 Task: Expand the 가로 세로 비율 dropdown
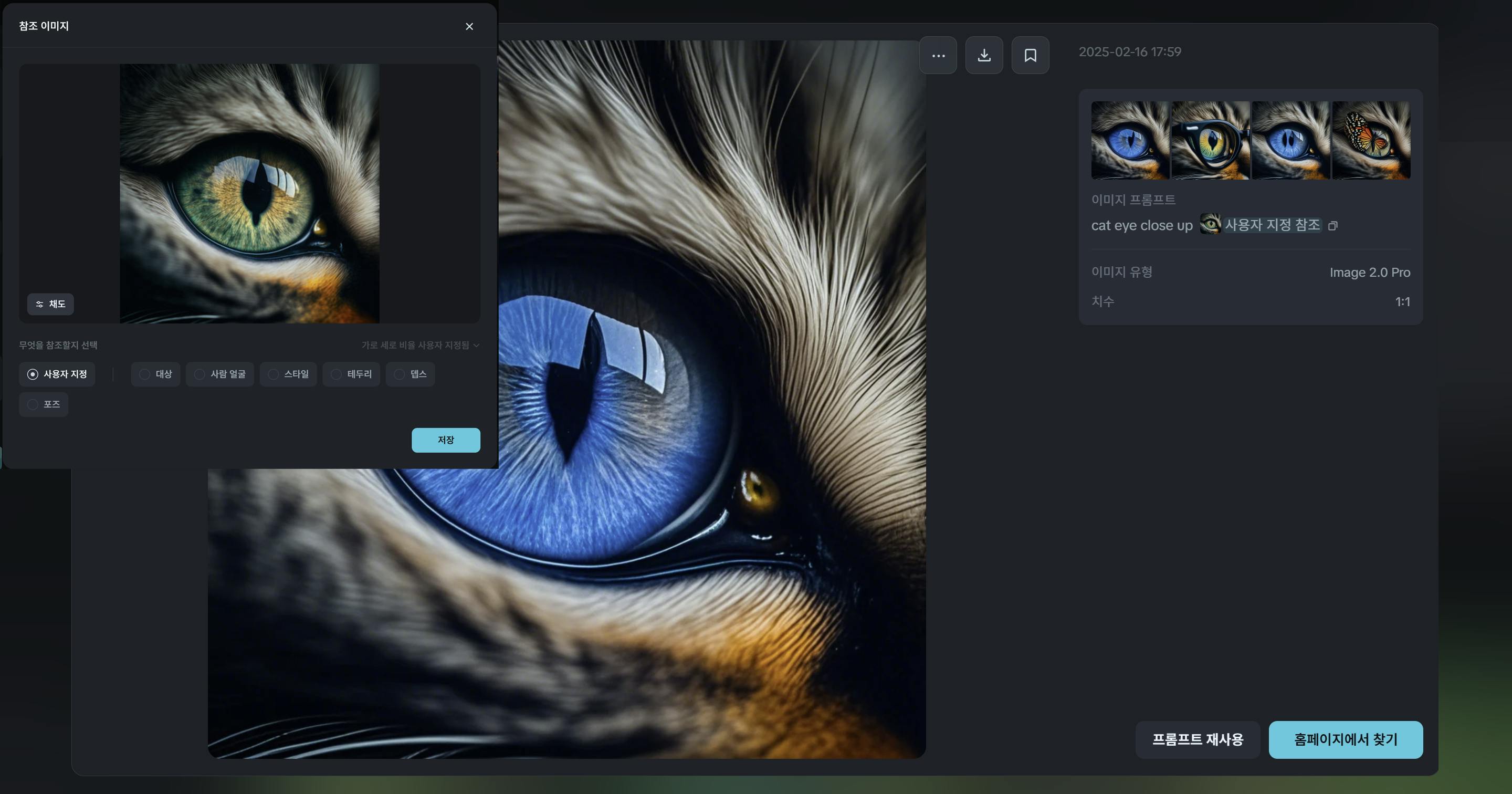(420, 346)
